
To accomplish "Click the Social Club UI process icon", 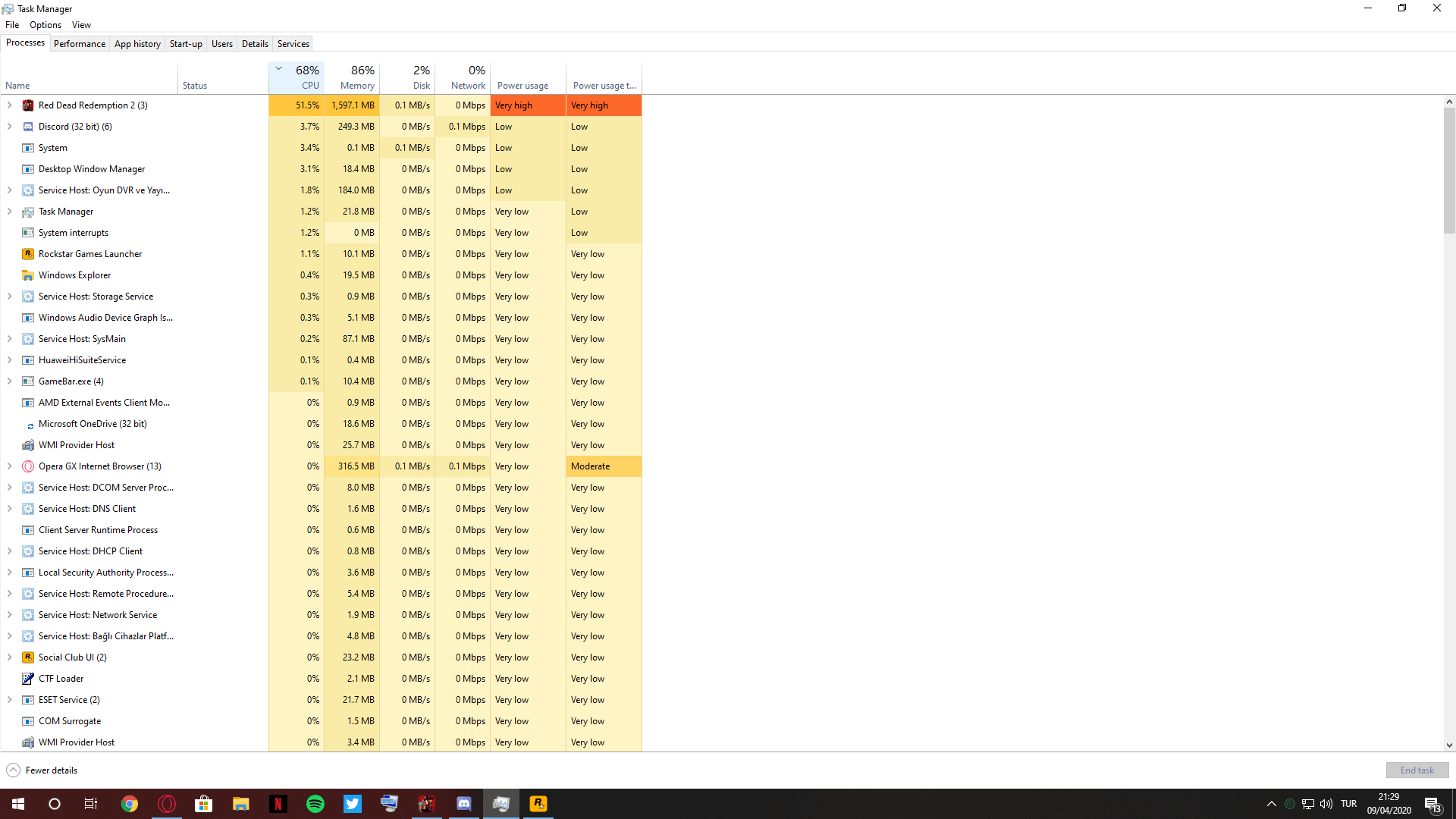I will (x=28, y=657).
